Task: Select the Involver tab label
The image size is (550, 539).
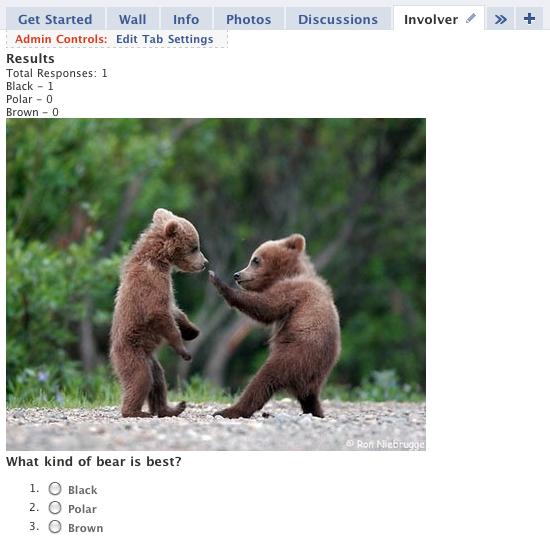Action: click(x=431, y=20)
